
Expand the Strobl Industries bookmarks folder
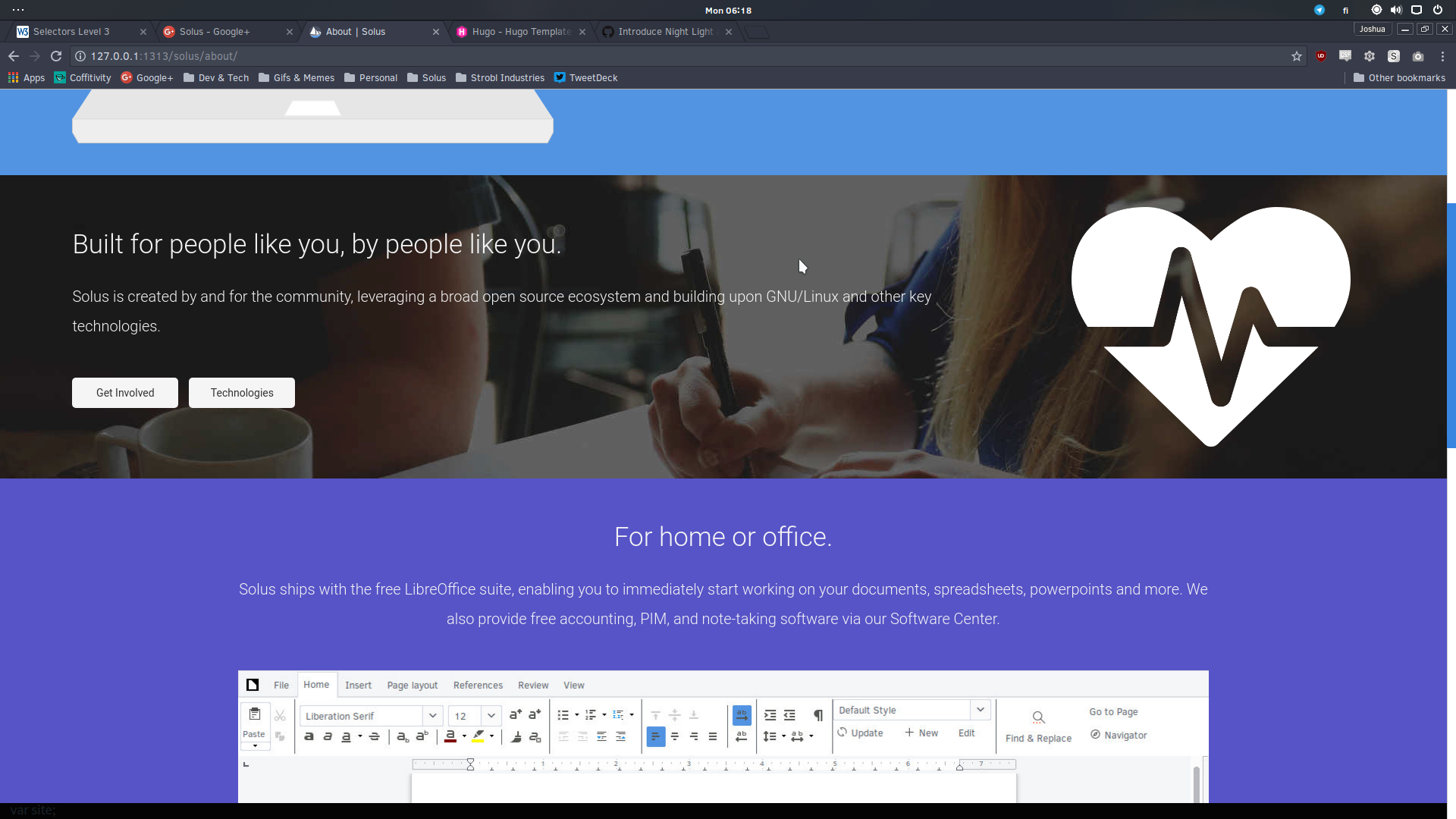pos(500,77)
